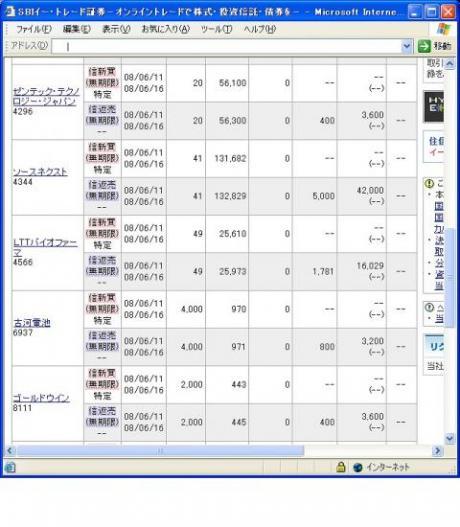Image resolution: width=460 pixels, height=527 pixels.
Task: Click inside the address input field
Action: click(x=226, y=46)
